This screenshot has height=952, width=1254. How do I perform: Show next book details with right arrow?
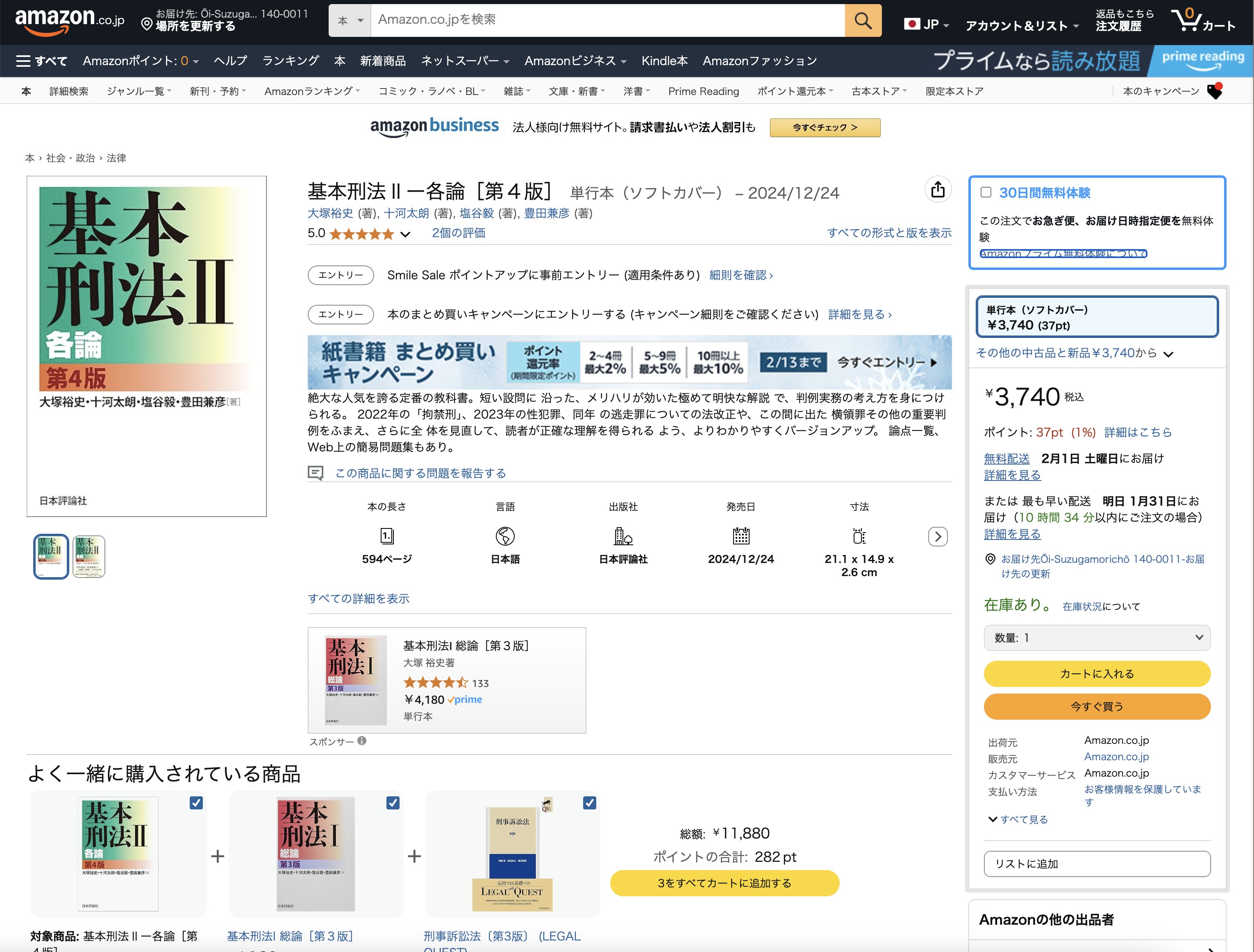938,537
